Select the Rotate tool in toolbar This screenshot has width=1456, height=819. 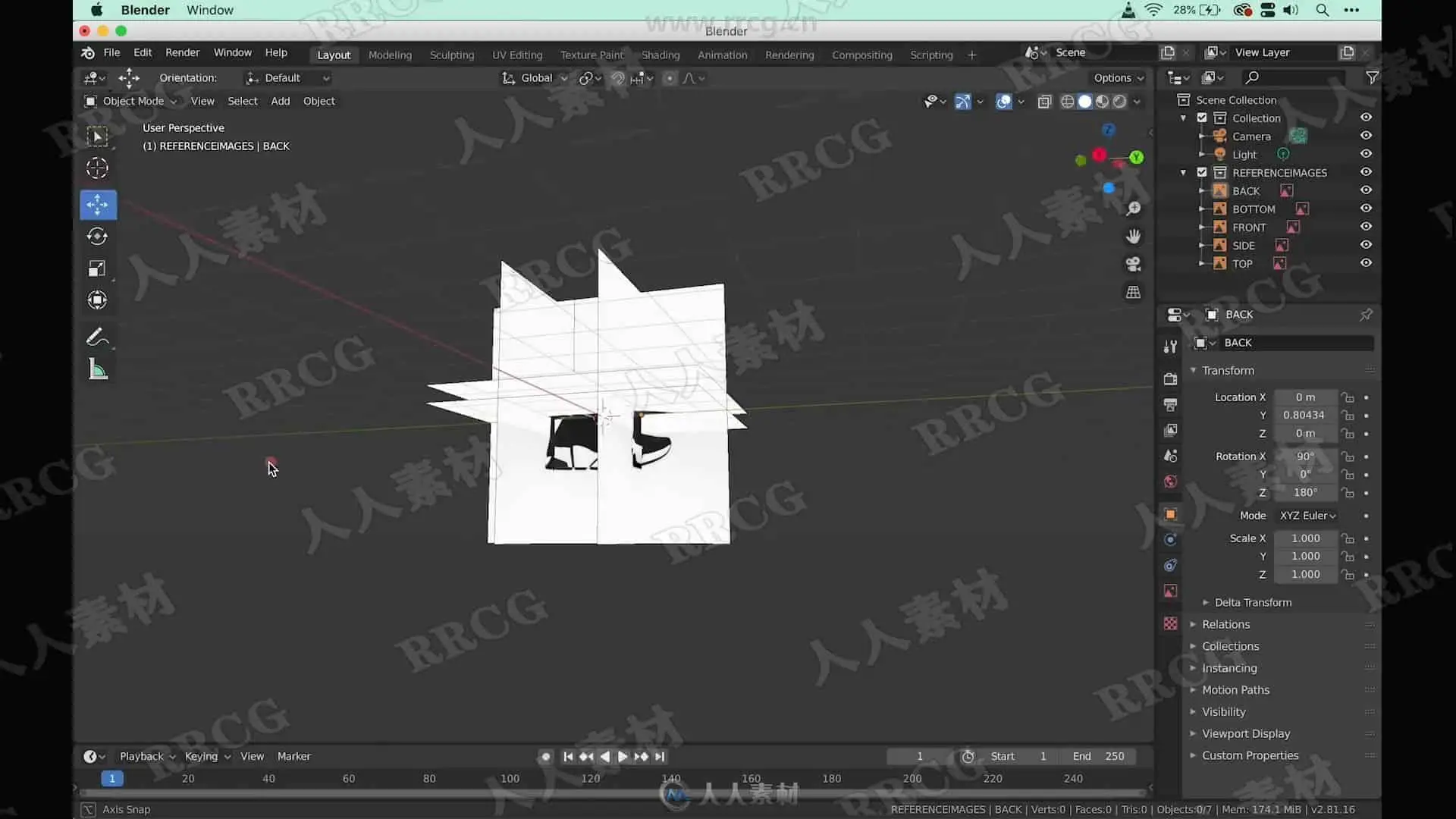coord(97,237)
